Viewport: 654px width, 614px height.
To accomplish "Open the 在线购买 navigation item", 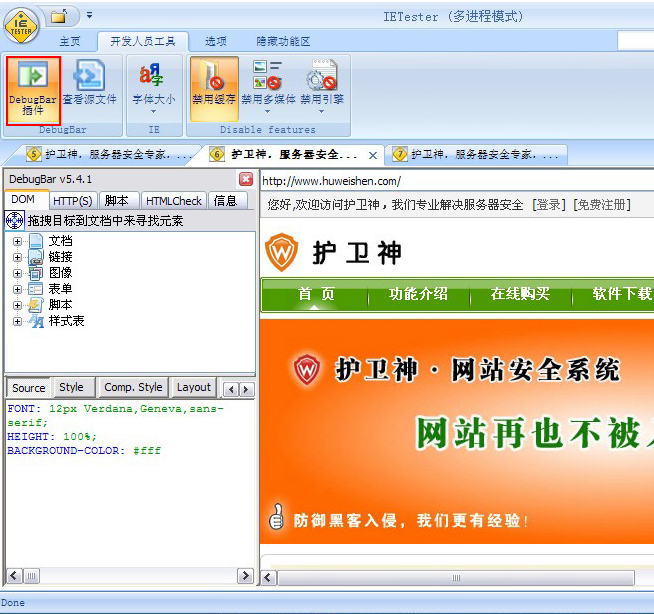I will point(520,294).
